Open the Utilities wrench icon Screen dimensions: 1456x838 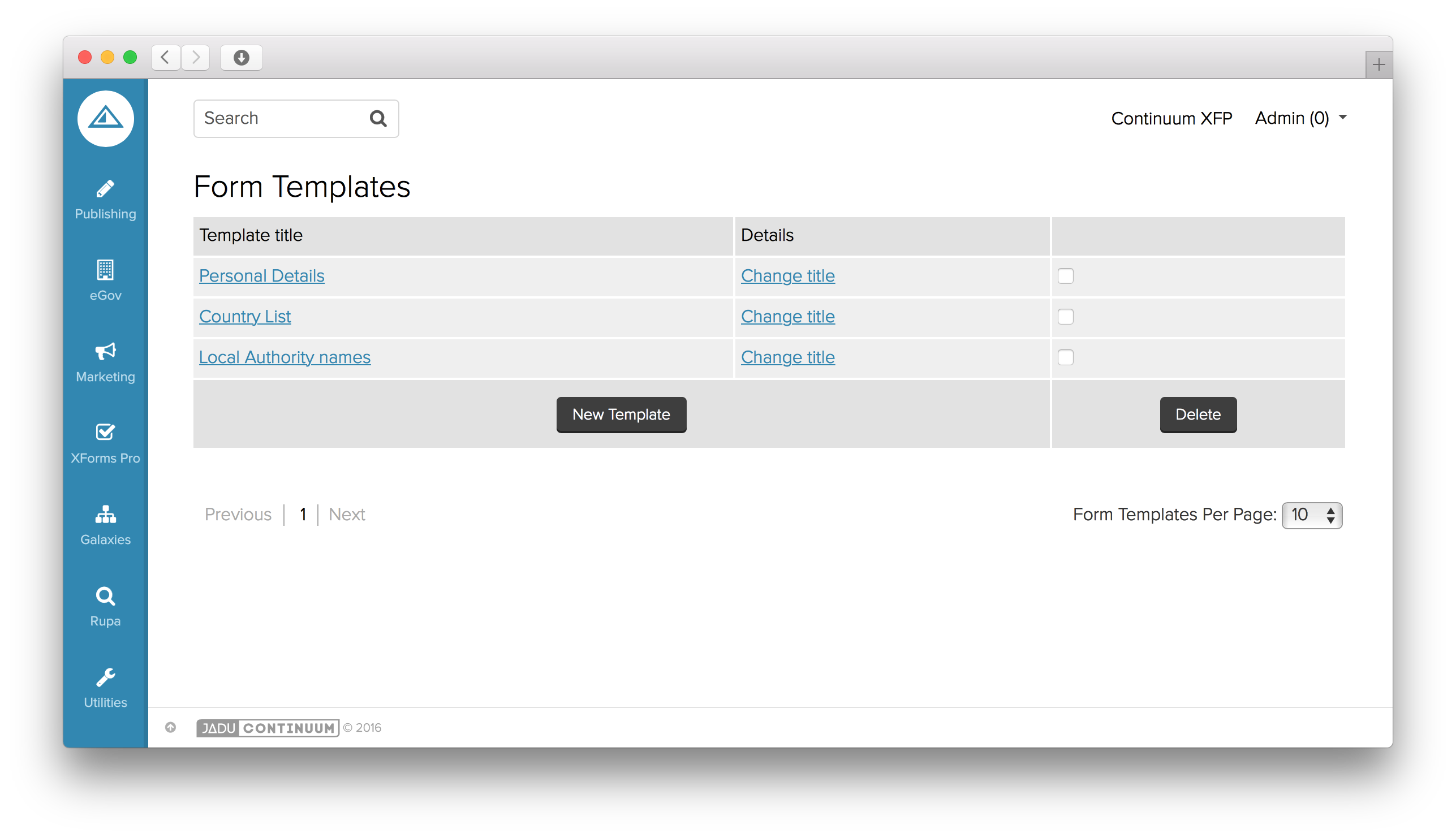tap(105, 677)
